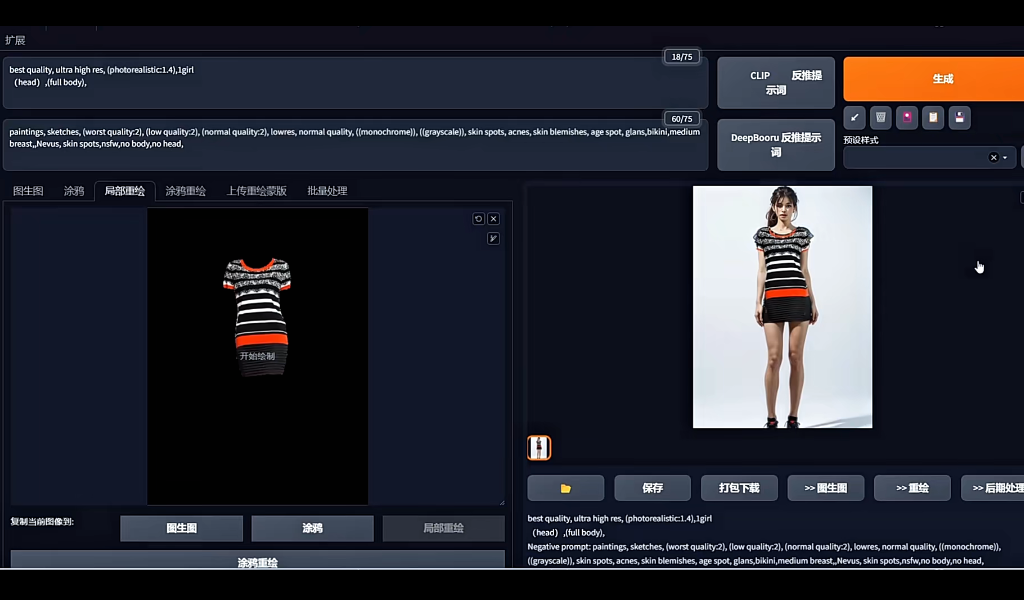Viewport: 1024px width, 600px height.
Task: Click the 18/75 token counter
Action: (682, 57)
